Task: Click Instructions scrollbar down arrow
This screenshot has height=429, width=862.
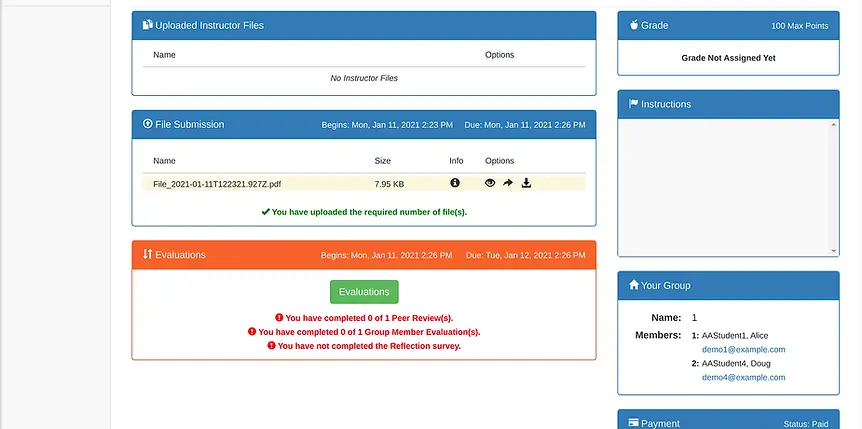Action: coord(833,251)
